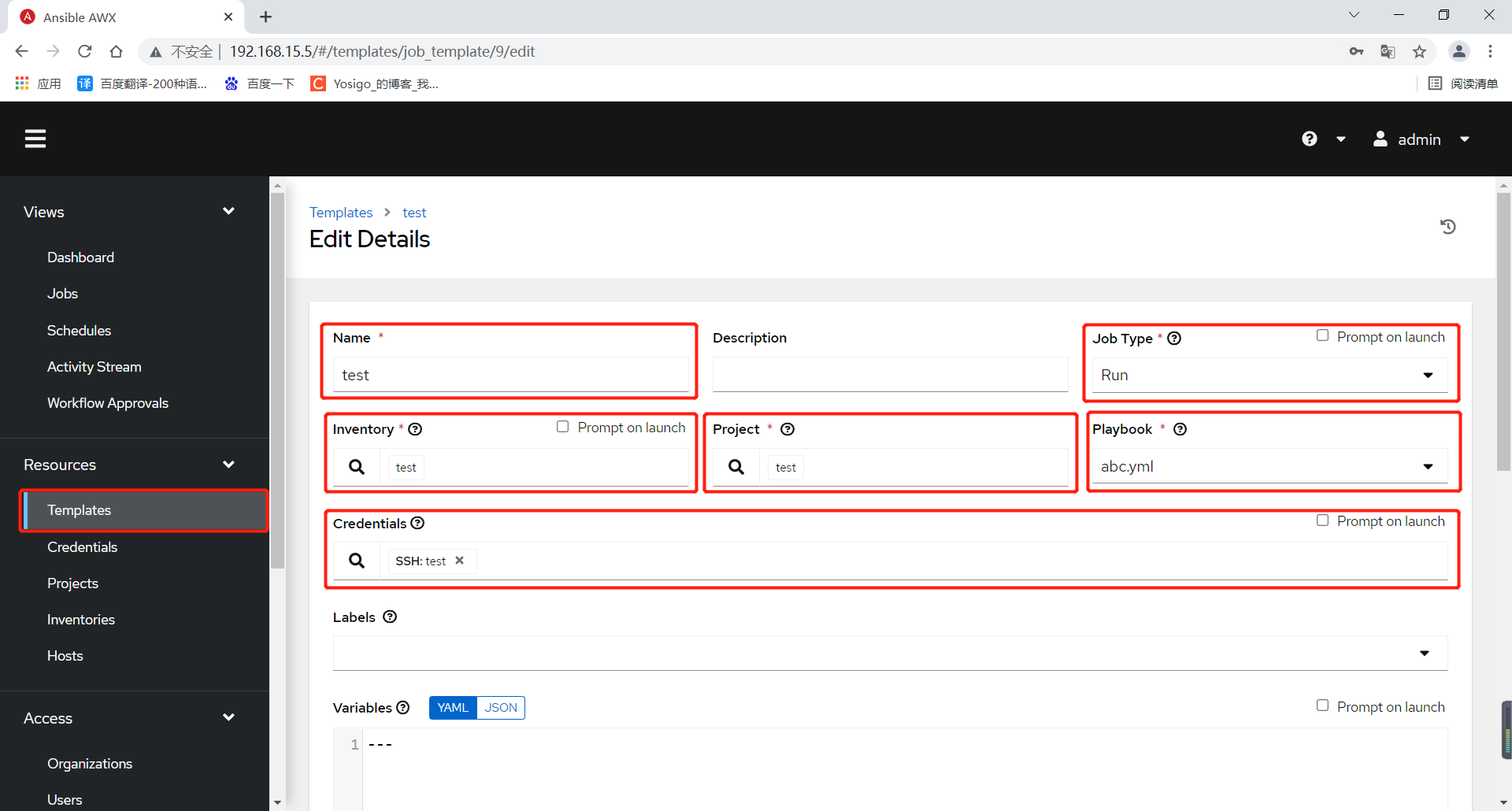Open the Chrome three-dot menu
Screen dimensions: 1512x811
coord(1490,51)
